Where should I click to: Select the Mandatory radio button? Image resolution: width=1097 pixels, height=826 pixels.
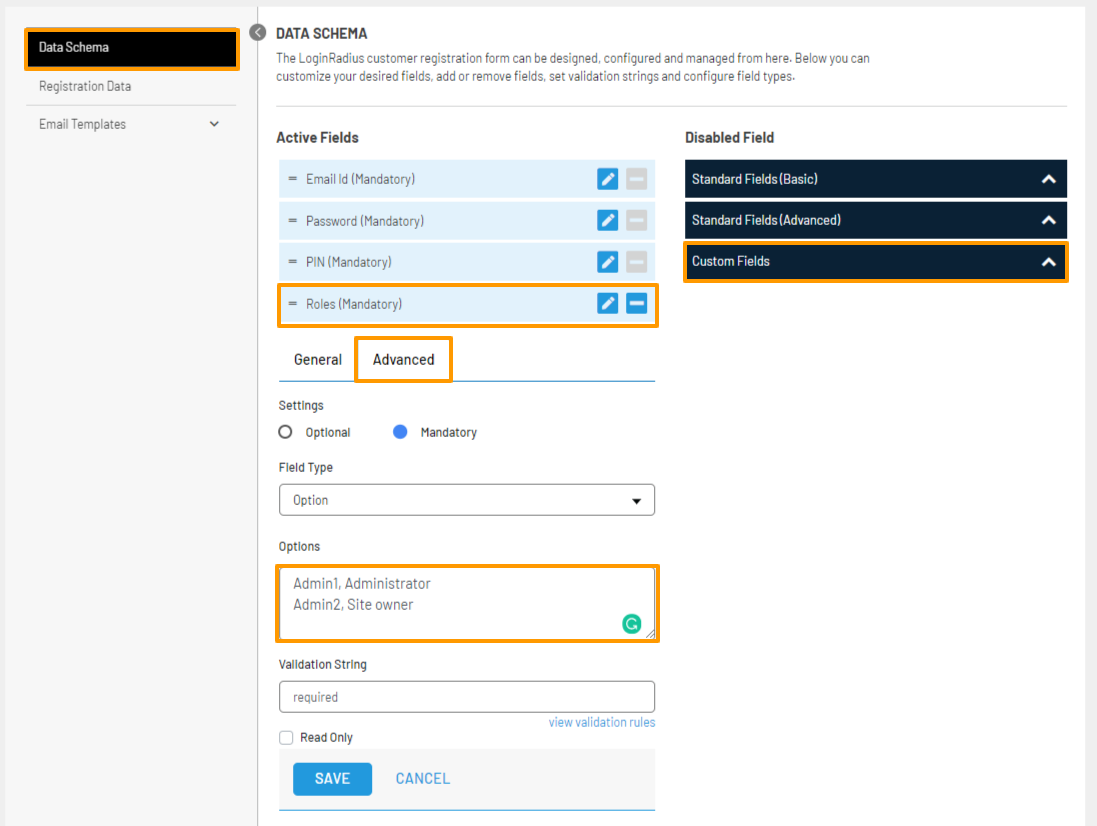(x=400, y=431)
